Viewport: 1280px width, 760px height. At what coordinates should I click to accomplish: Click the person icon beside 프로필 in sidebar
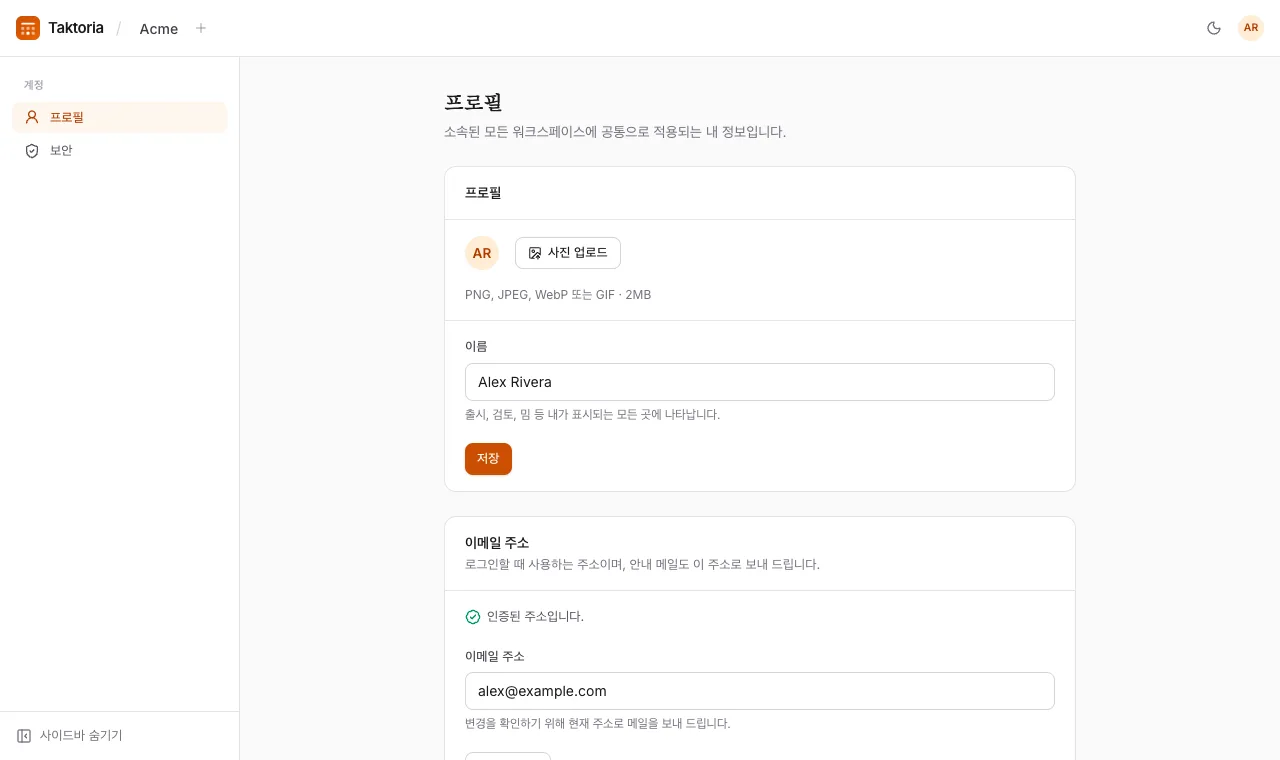(x=32, y=117)
